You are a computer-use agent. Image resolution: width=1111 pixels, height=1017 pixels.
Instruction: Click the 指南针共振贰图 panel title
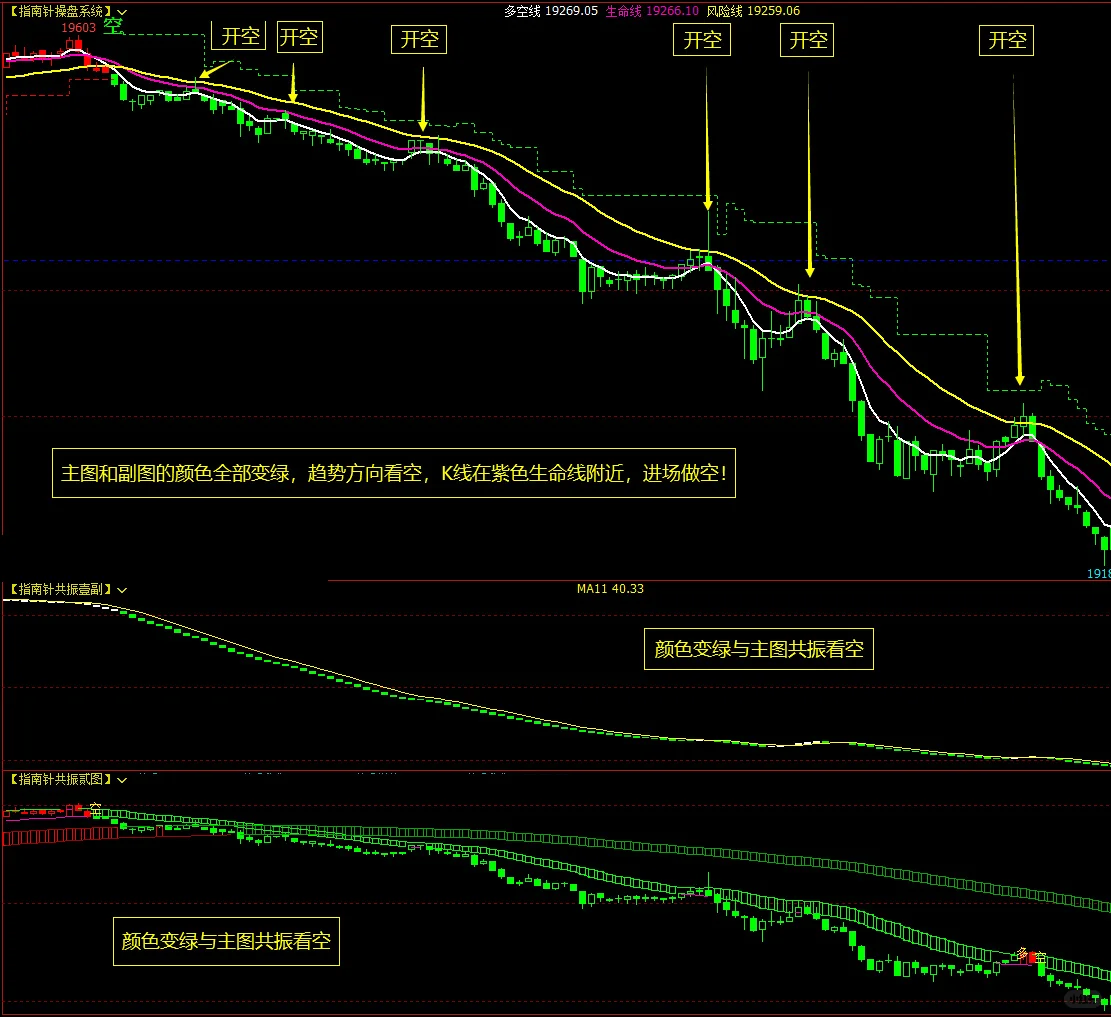pos(61,779)
